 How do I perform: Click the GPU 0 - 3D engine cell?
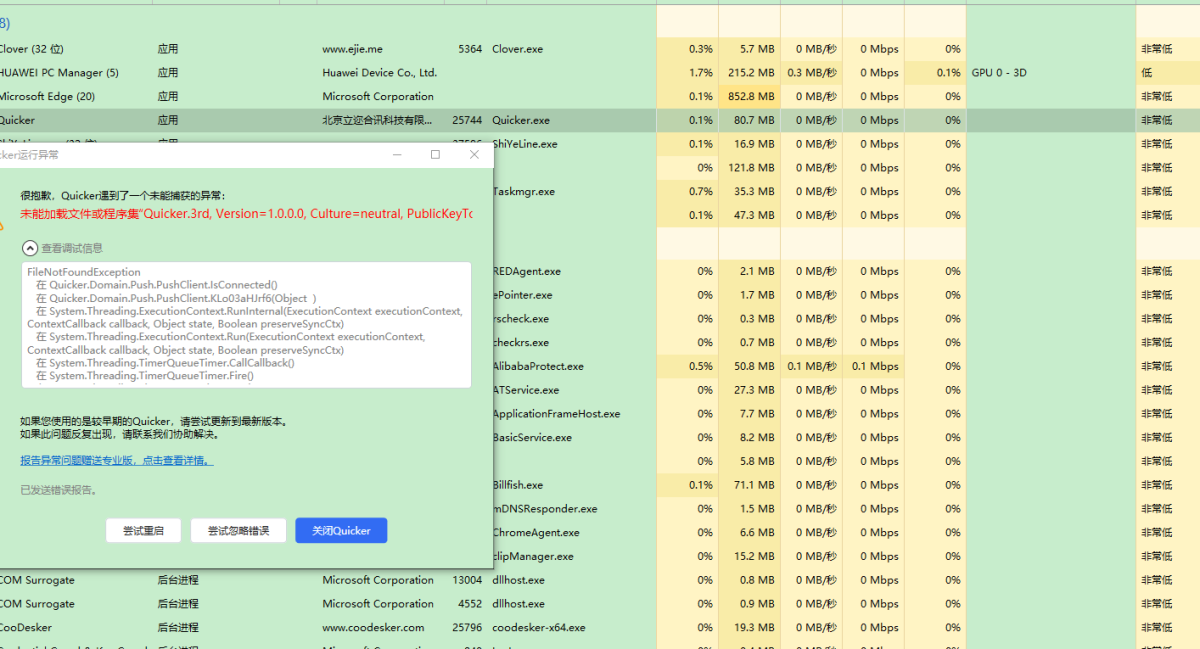[999, 73]
